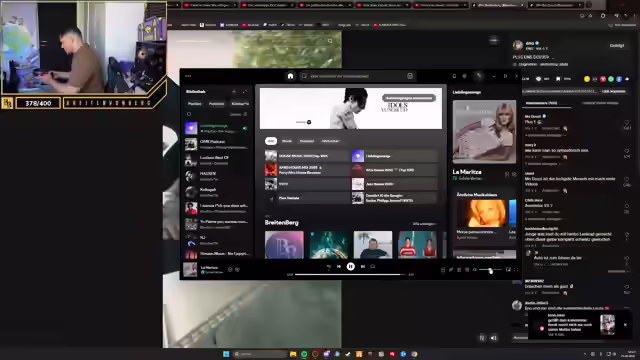Image resolution: width=640 pixels, height=360 pixels.
Task: Open La Maritza album cover in sidebar
Action: [484, 132]
